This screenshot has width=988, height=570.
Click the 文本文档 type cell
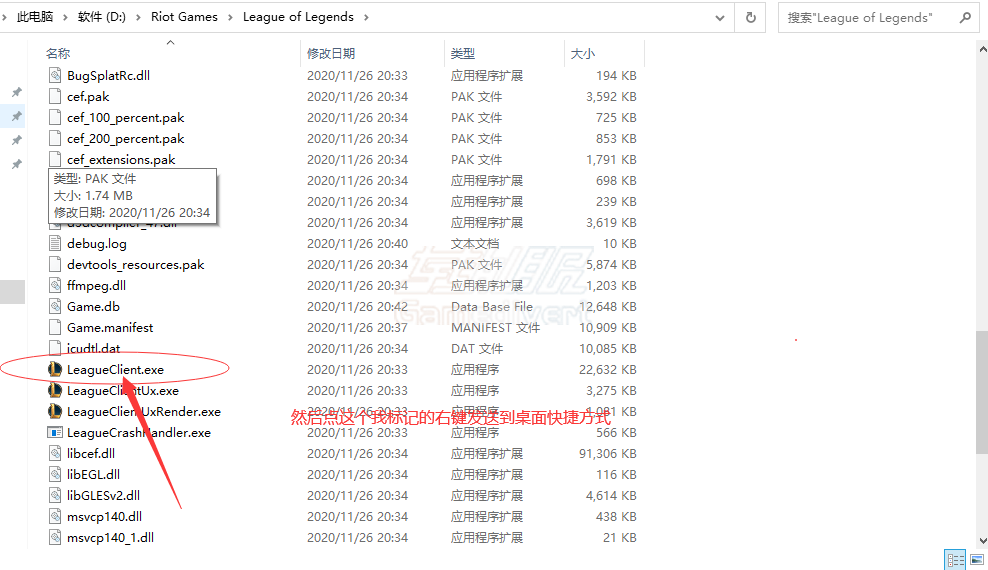pyautogui.click(x=475, y=244)
